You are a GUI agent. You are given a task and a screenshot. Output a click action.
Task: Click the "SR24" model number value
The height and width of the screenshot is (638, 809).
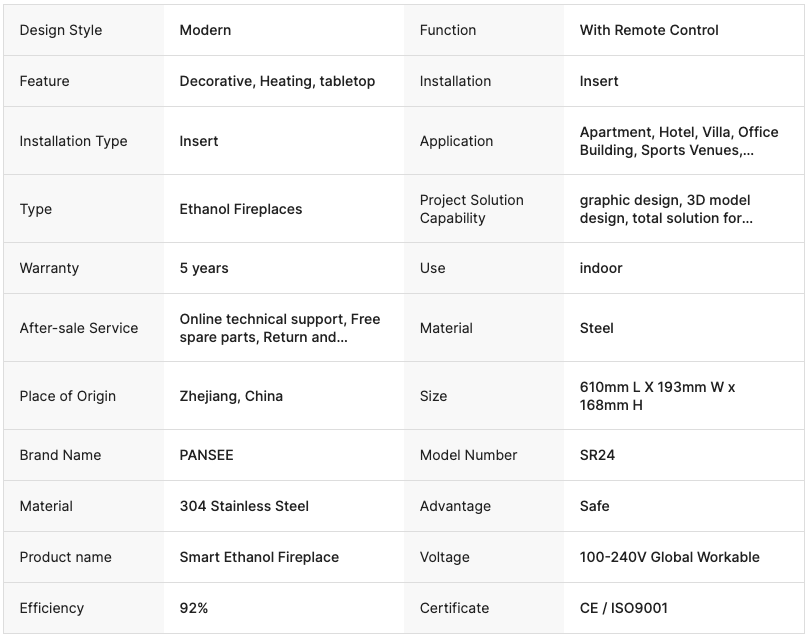597,455
